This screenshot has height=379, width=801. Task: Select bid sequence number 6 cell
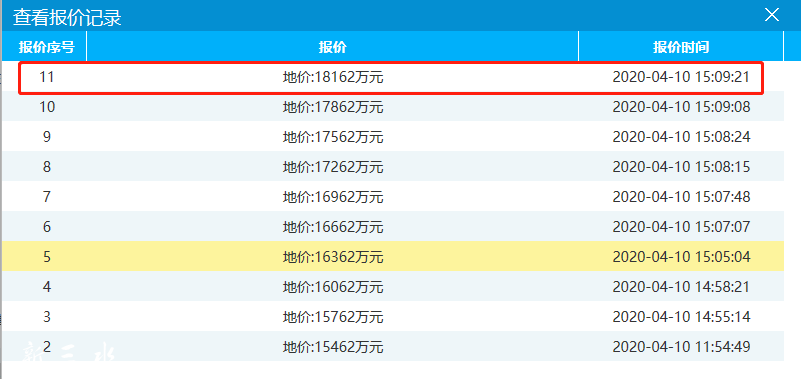46,226
